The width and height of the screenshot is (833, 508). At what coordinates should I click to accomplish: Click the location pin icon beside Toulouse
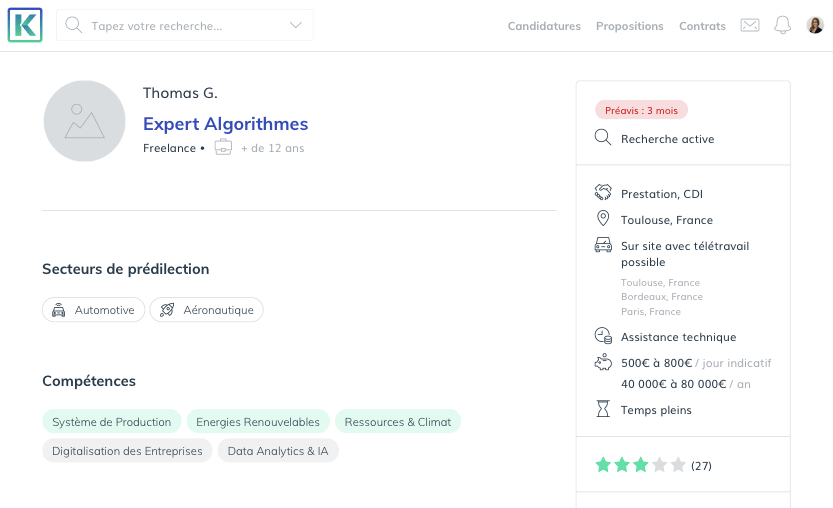pos(603,218)
